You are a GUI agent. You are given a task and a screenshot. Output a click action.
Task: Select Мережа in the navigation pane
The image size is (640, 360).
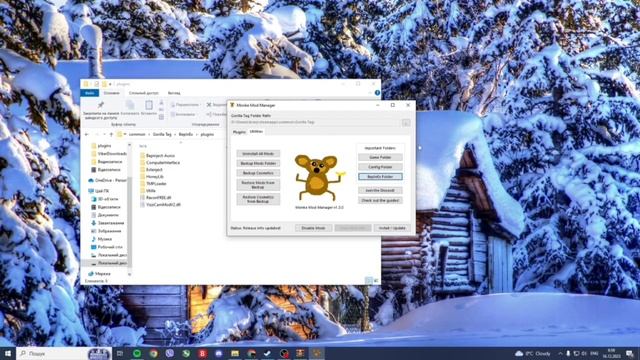pos(99,273)
